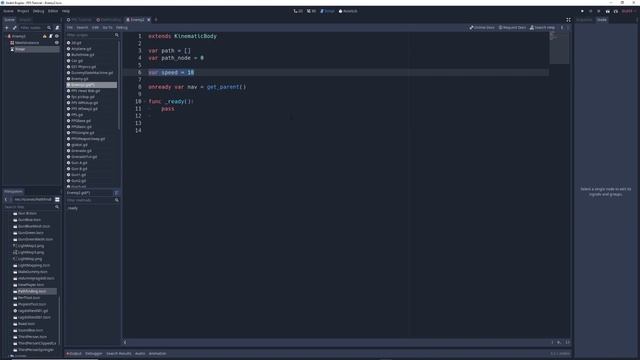Open the Output bottom panel
The image size is (640, 360).
tap(74, 353)
